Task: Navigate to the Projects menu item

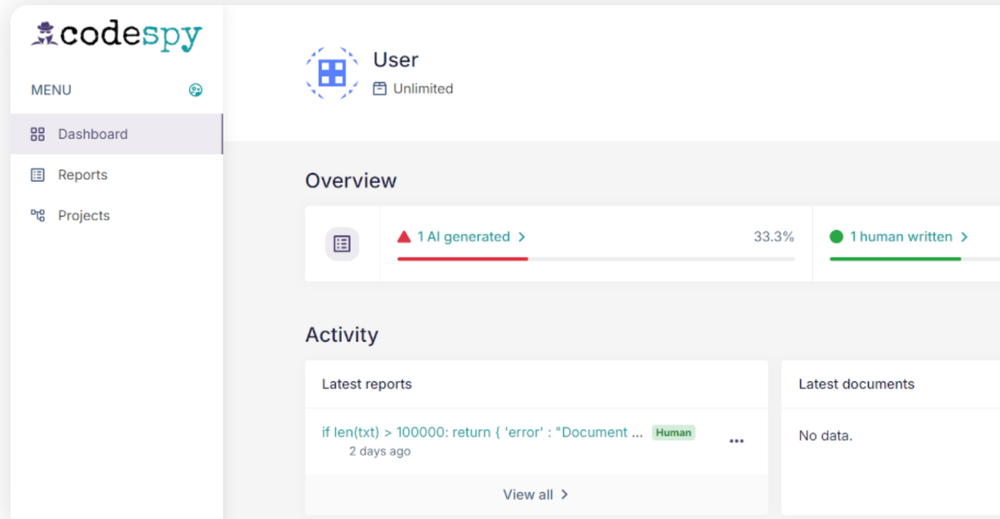Action: [116, 216]
